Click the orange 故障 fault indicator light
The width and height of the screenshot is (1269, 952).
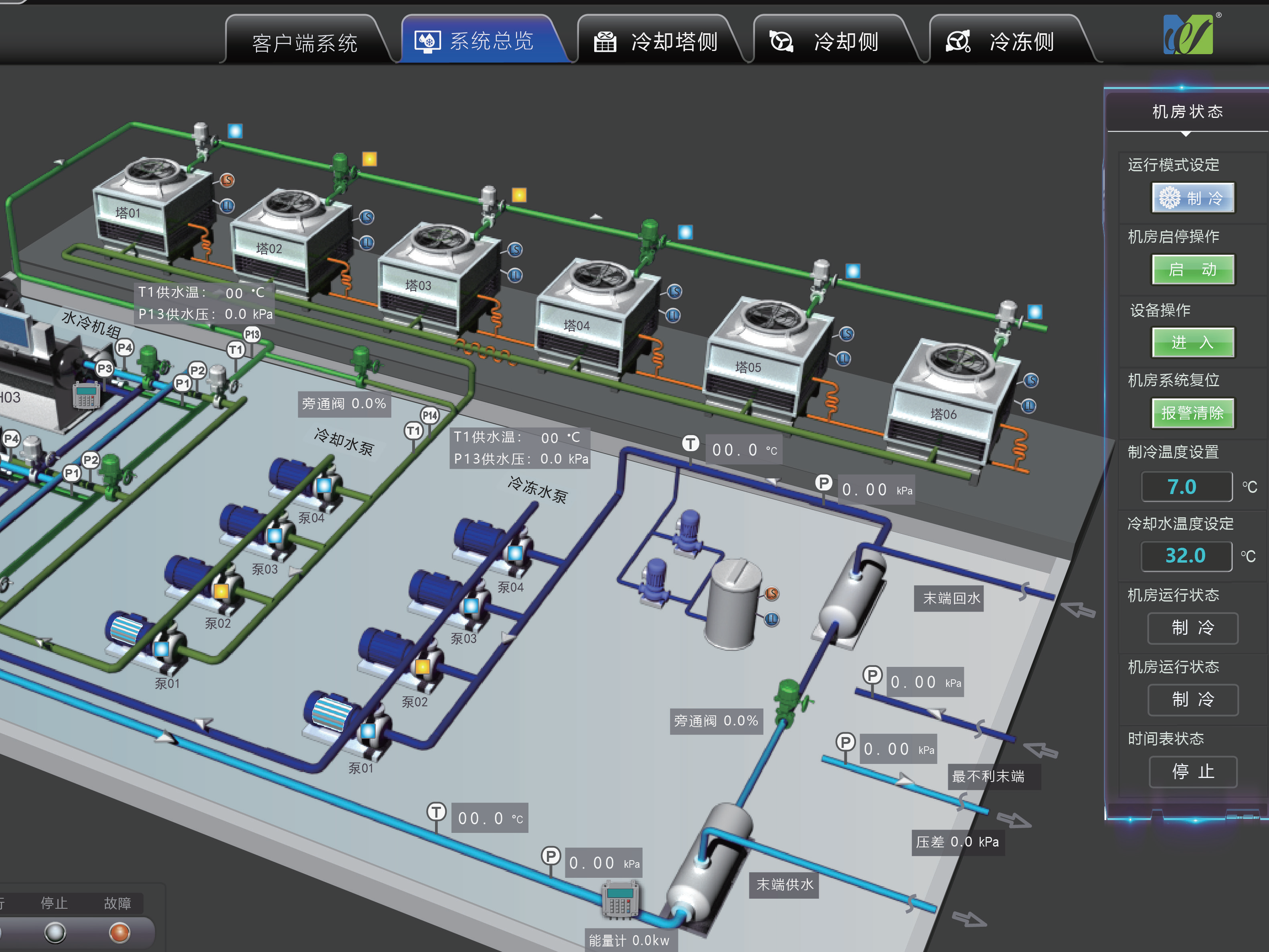coord(119,932)
